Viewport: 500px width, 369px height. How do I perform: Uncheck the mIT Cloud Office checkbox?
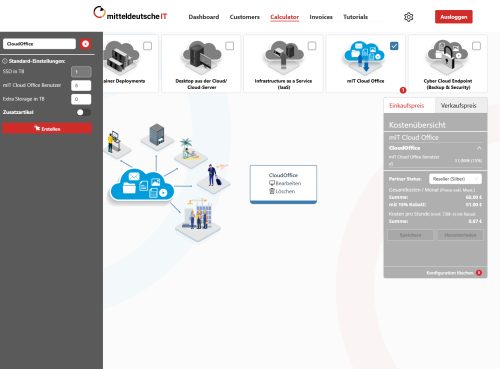point(394,46)
